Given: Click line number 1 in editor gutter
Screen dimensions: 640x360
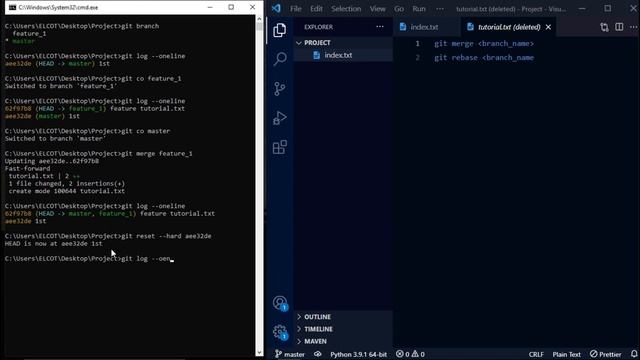Looking at the screenshot, I should [x=417, y=44].
